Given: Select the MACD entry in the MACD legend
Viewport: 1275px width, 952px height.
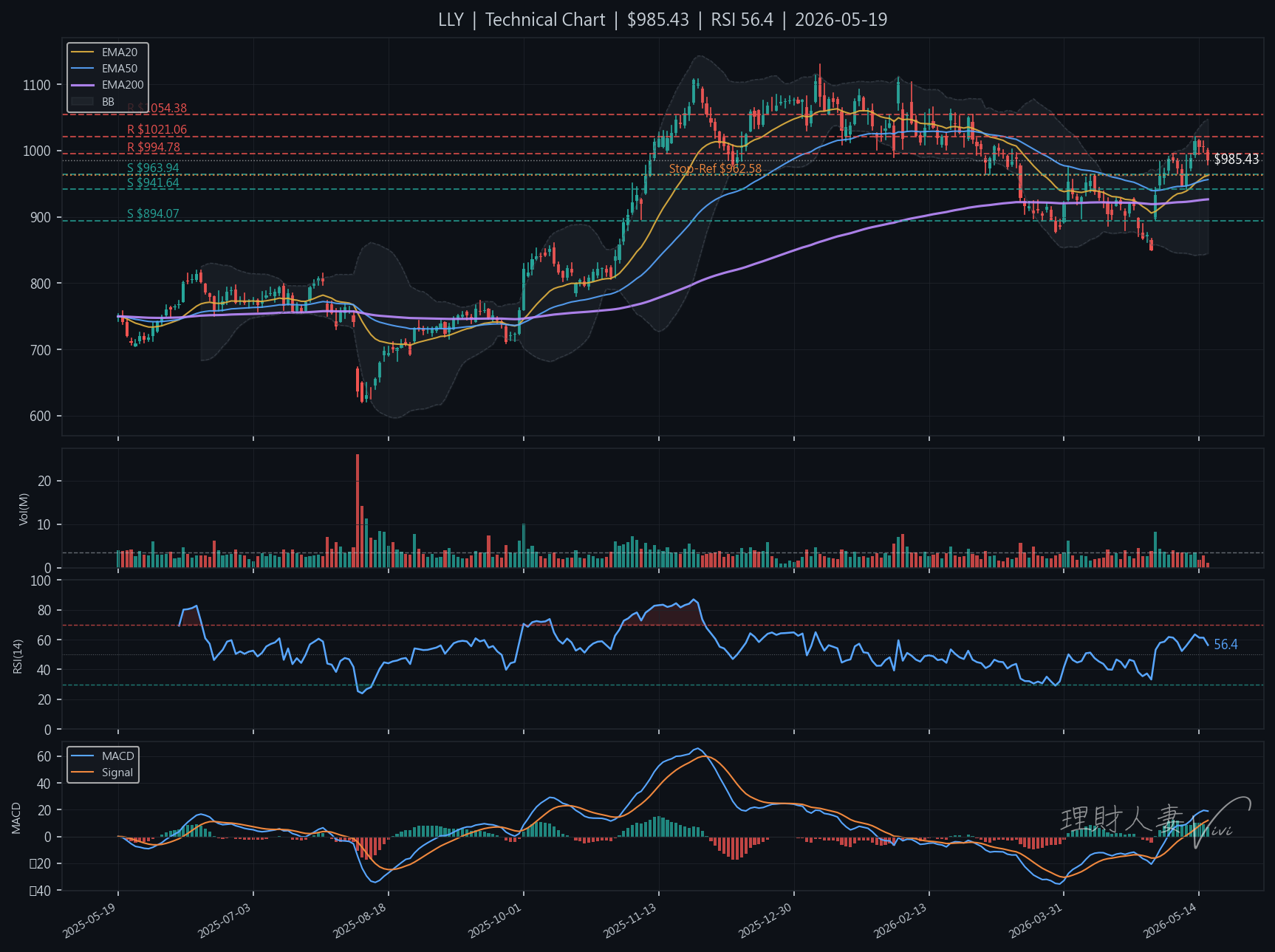Looking at the screenshot, I should (118, 756).
